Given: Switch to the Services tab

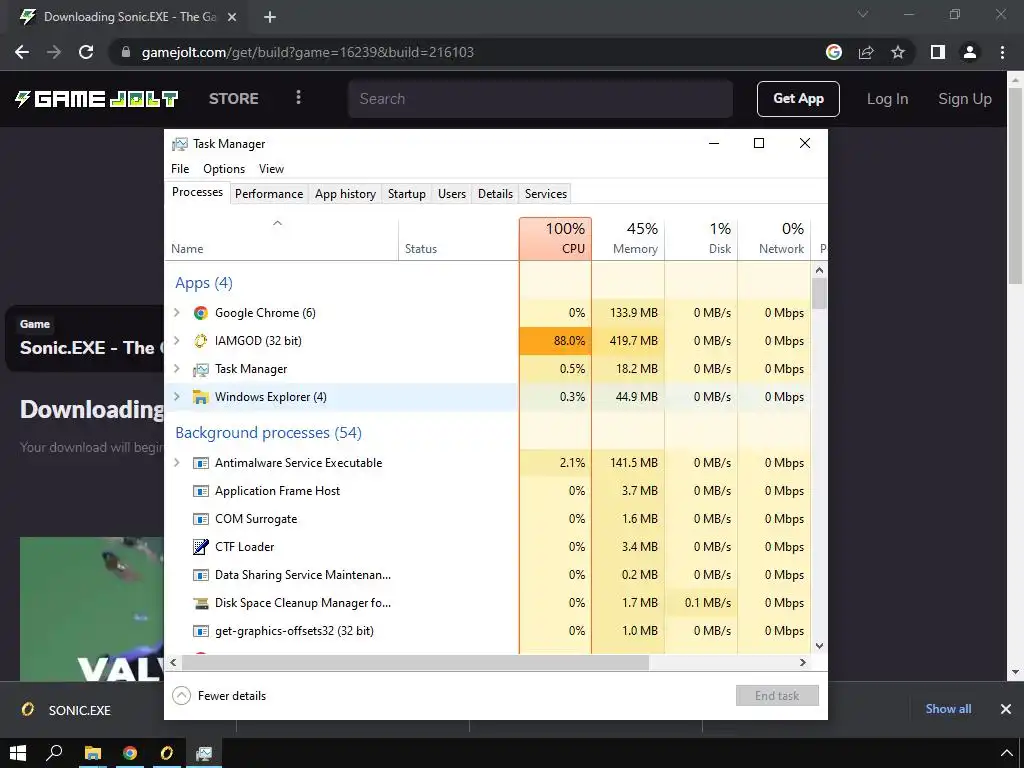Looking at the screenshot, I should [546, 194].
